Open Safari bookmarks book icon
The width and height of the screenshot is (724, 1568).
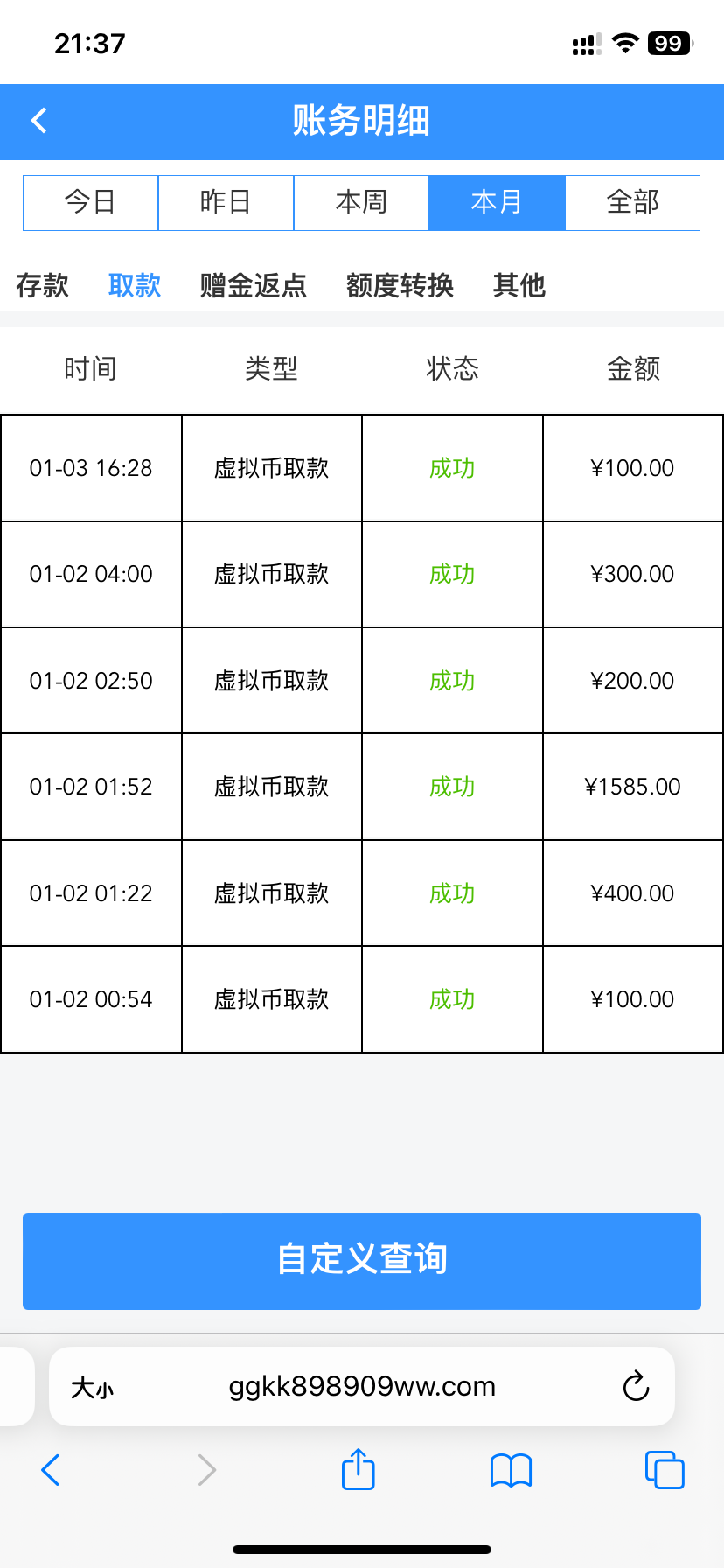coord(511,1470)
